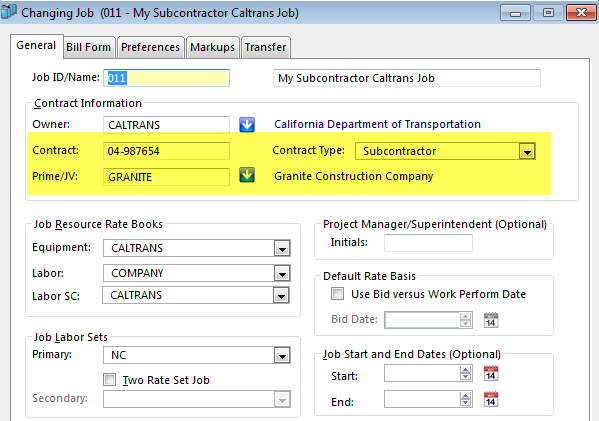Screen dimensions: 599x421
Task: Open Prime/JV lookup green arrow icon
Action: [x=247, y=175]
